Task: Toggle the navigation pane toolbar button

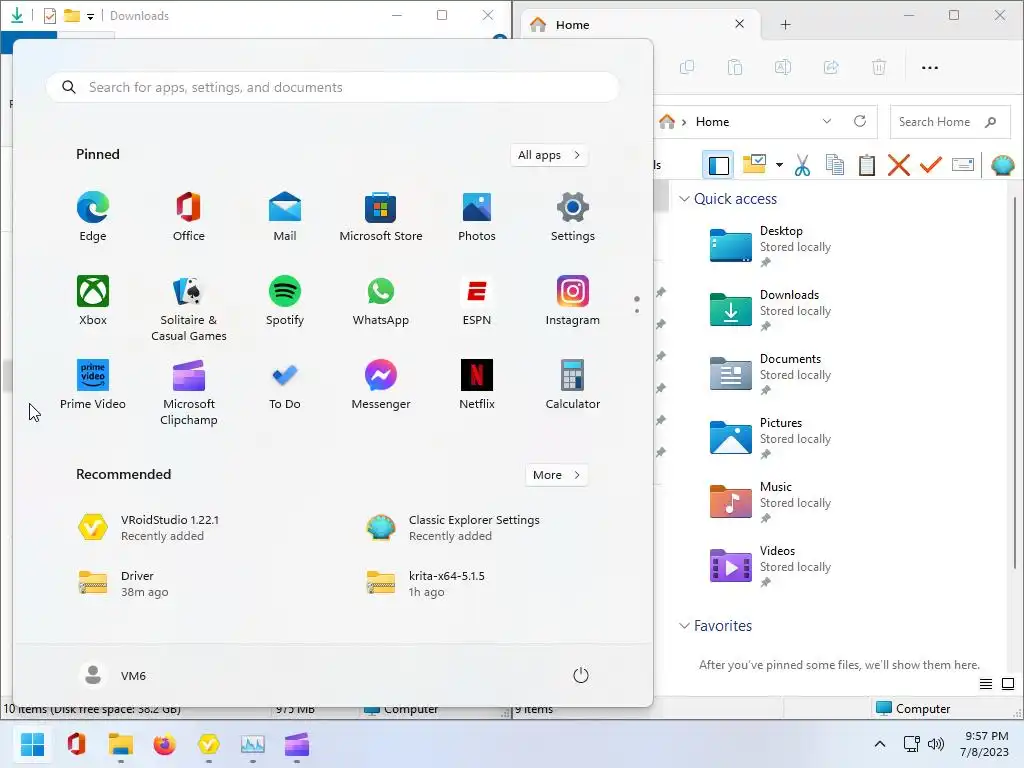Action: (x=718, y=165)
